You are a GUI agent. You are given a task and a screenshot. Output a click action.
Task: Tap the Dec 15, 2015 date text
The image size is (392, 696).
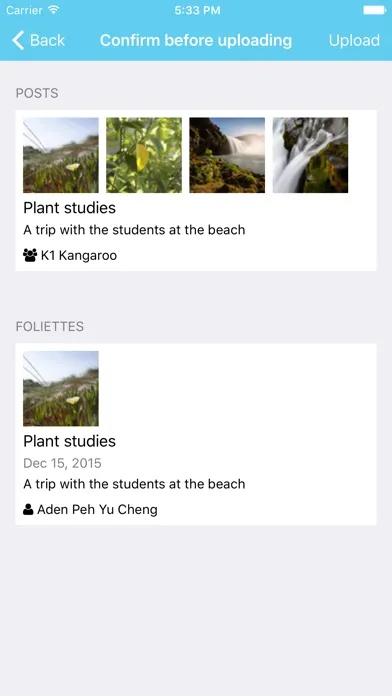62,463
